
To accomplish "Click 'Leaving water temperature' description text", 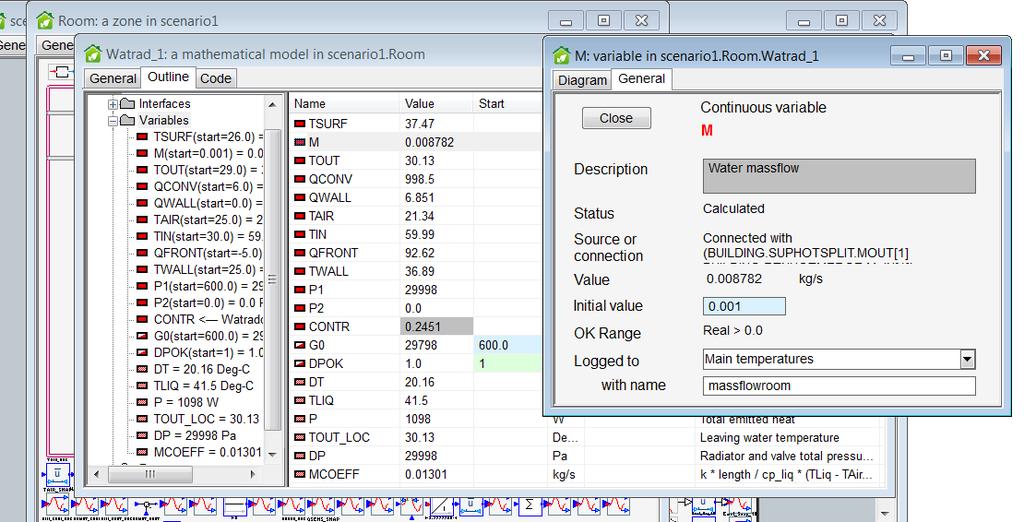I will coord(769,437).
